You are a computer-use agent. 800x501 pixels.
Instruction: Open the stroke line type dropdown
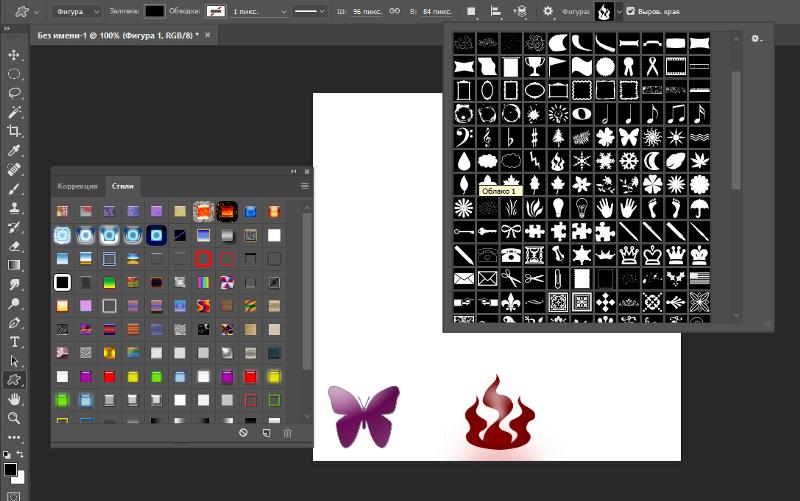[310, 11]
